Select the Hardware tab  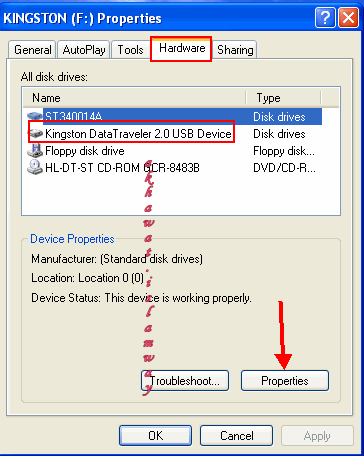coord(182,49)
